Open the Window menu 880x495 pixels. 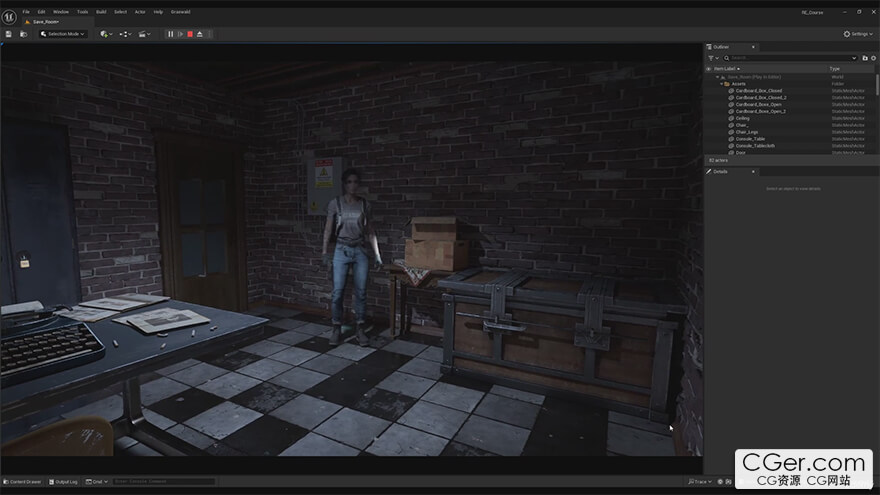pos(61,11)
